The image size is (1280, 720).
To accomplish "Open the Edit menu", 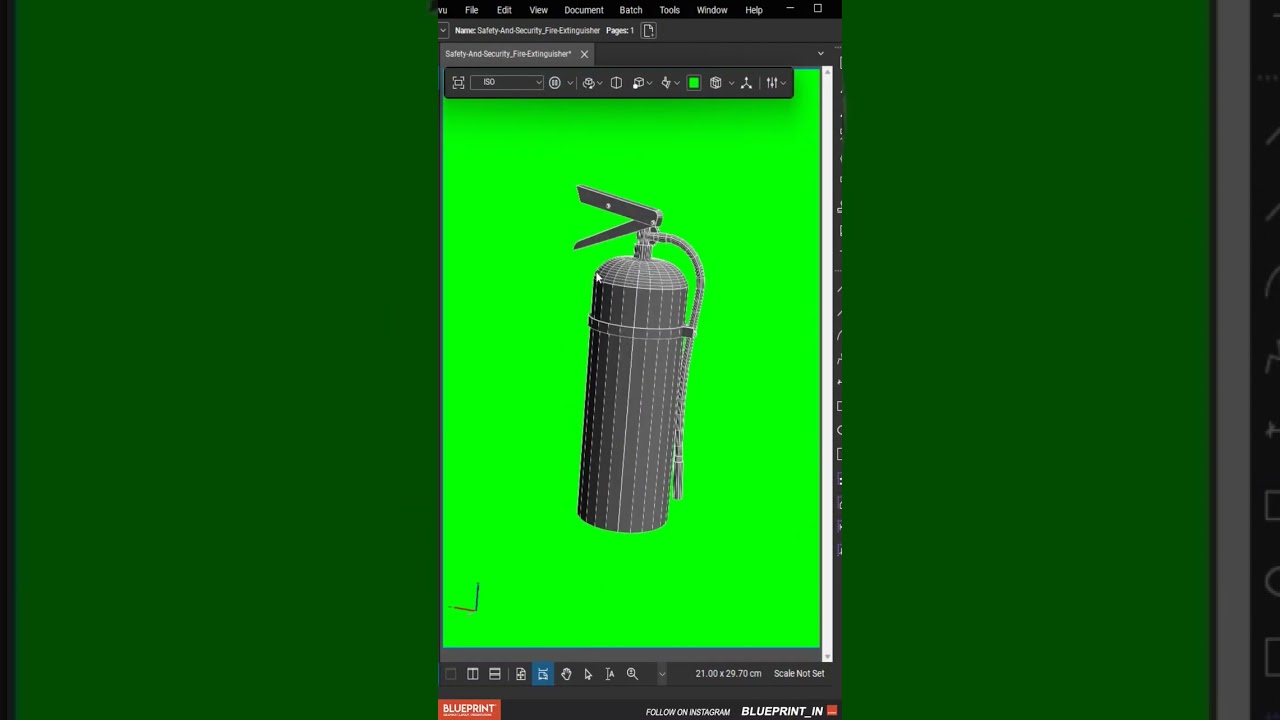I will click(x=504, y=10).
